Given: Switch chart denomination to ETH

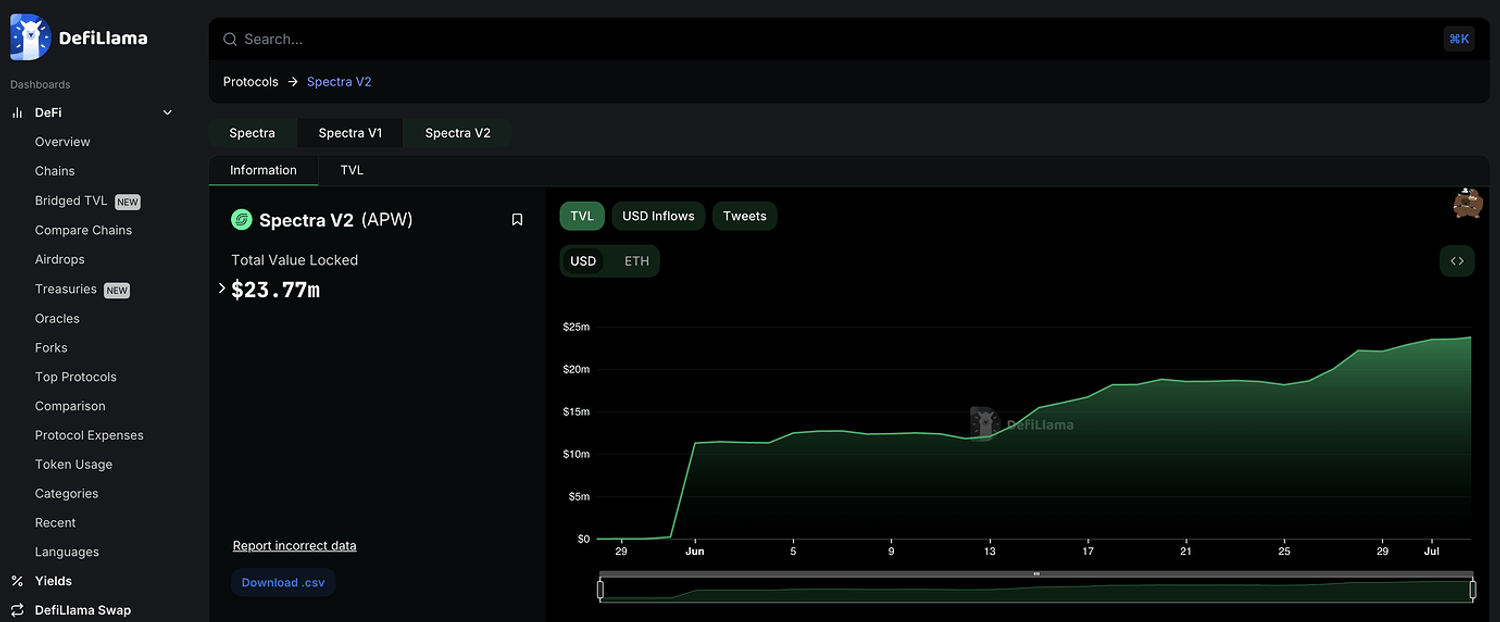Looking at the screenshot, I should coord(636,261).
